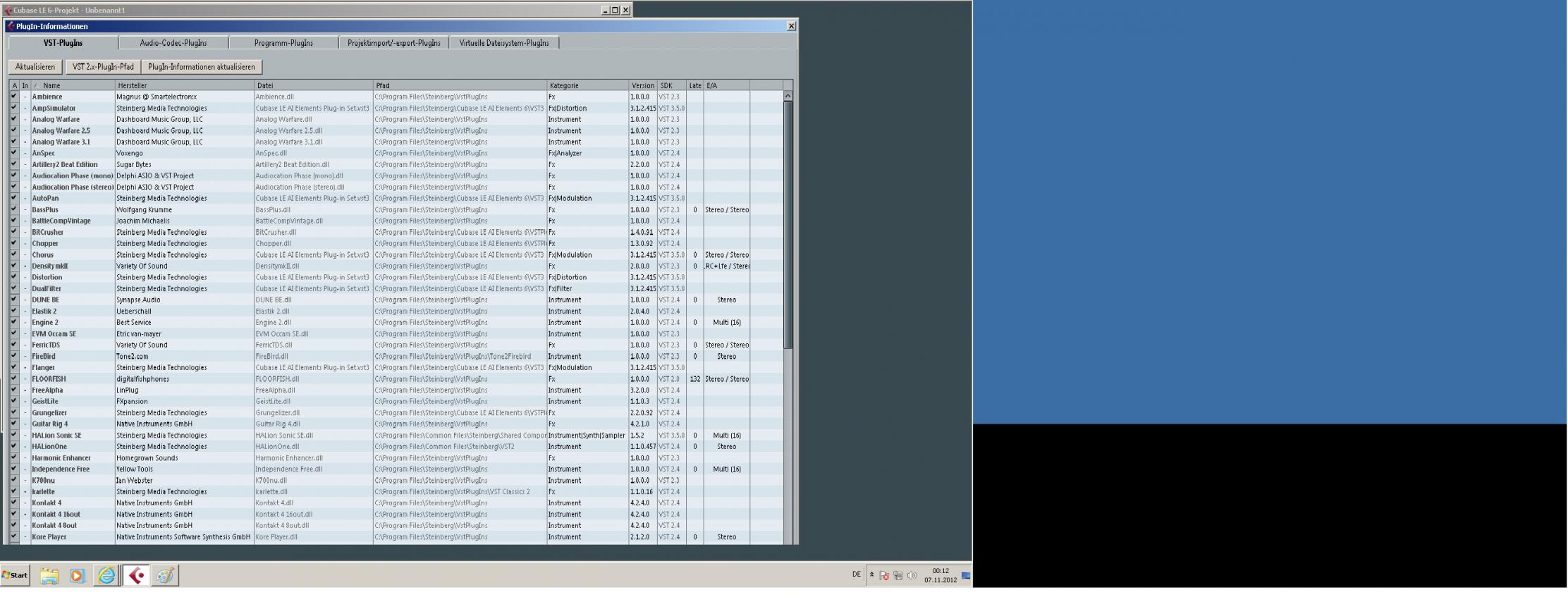This screenshot has width=1568, height=609.
Task: Switch to the VST-PlugIns tab
Action: pyautogui.click(x=63, y=43)
